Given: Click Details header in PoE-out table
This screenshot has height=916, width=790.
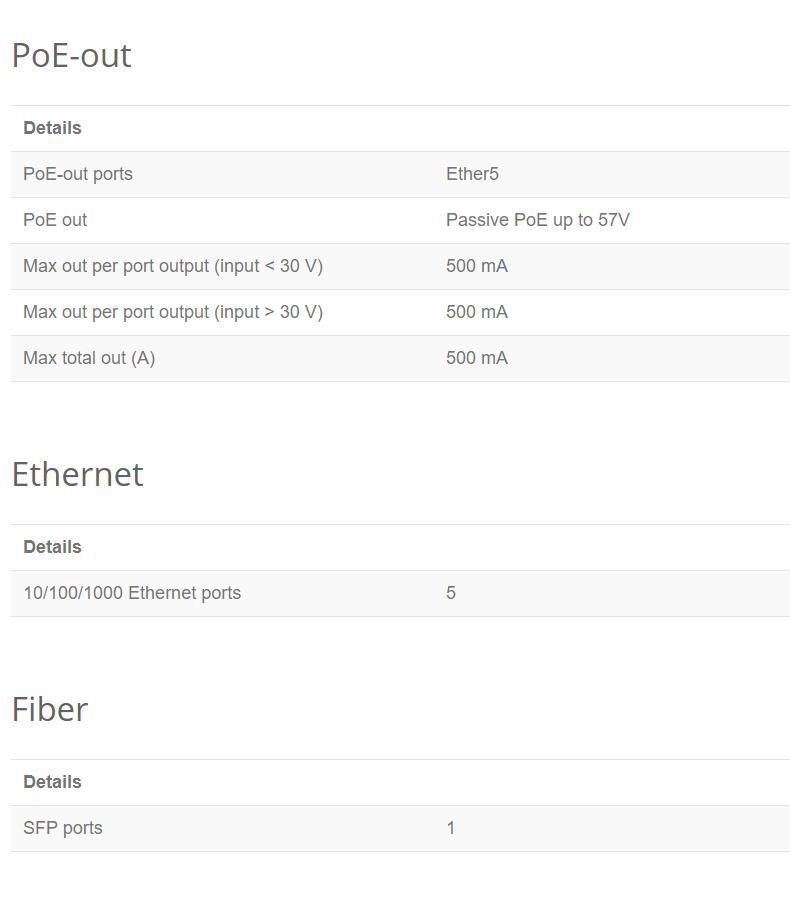Looking at the screenshot, I should click(x=52, y=129).
